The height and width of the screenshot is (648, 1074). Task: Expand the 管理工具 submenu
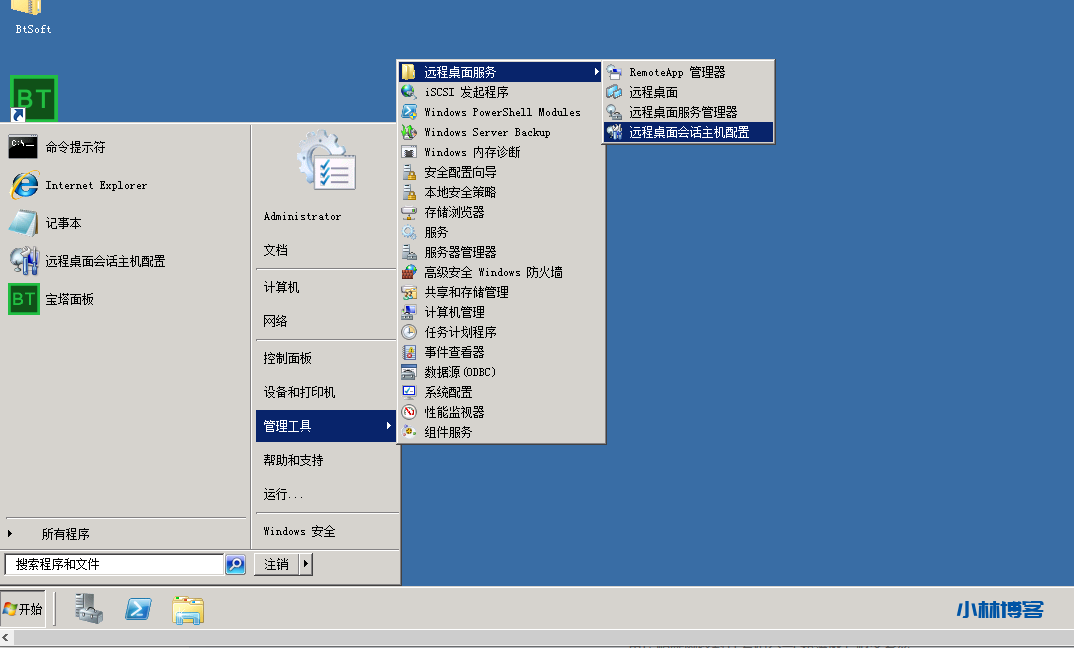click(326, 426)
